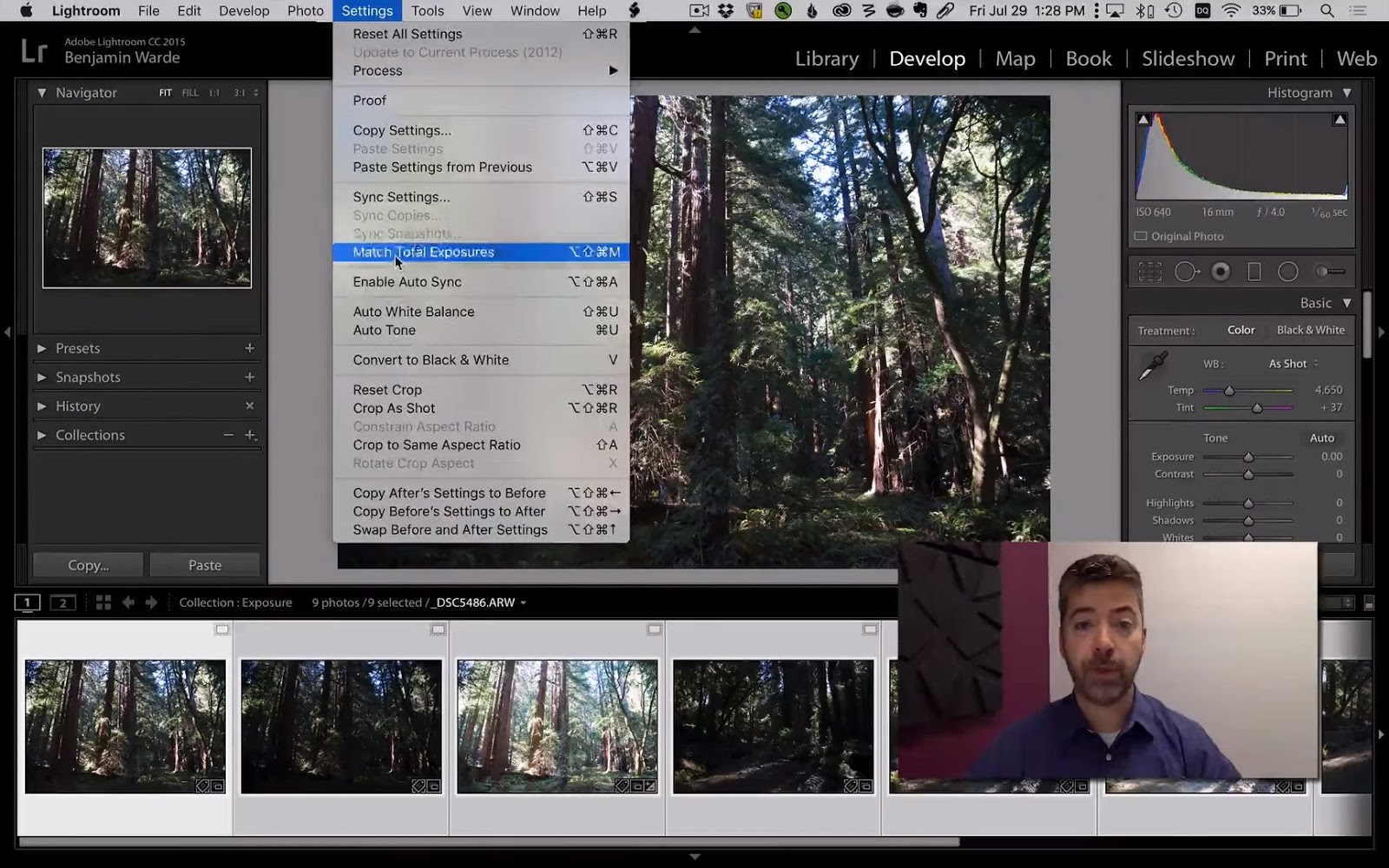Viewport: 1389px width, 868px height.
Task: Choose Convert to Black & White menu item
Action: (481, 359)
